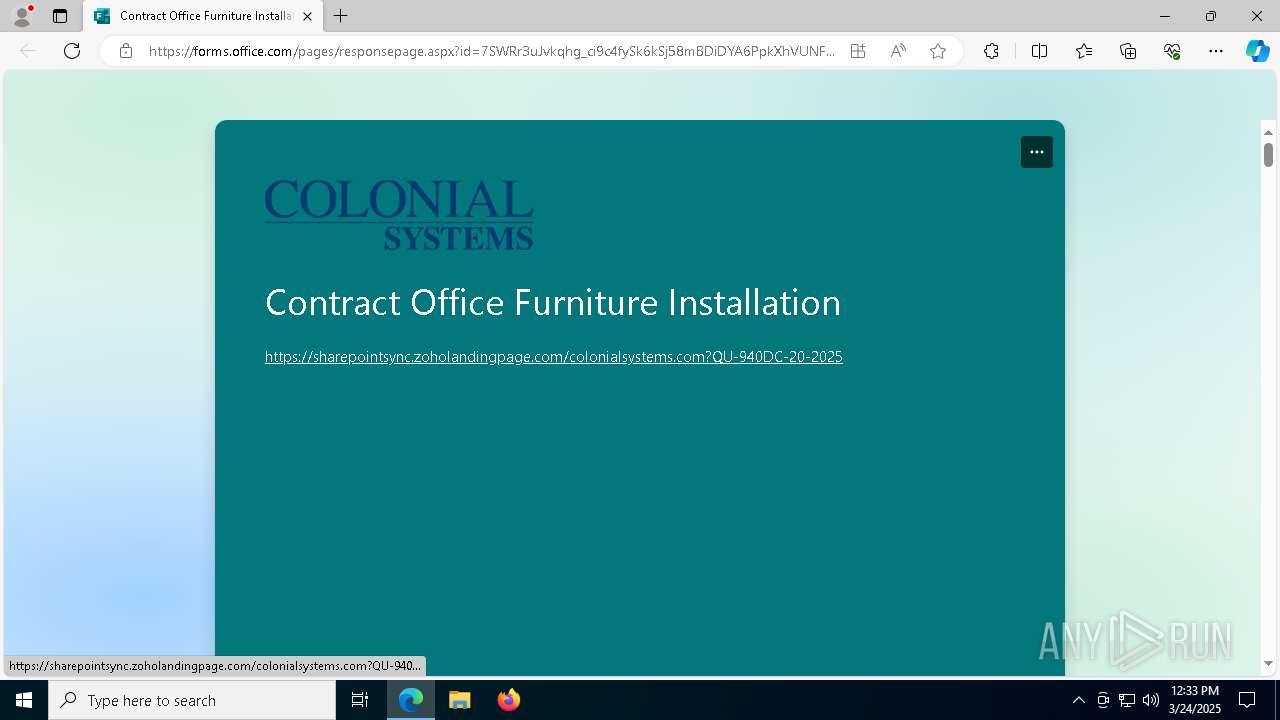Open the notification center icon

pos(1247,700)
